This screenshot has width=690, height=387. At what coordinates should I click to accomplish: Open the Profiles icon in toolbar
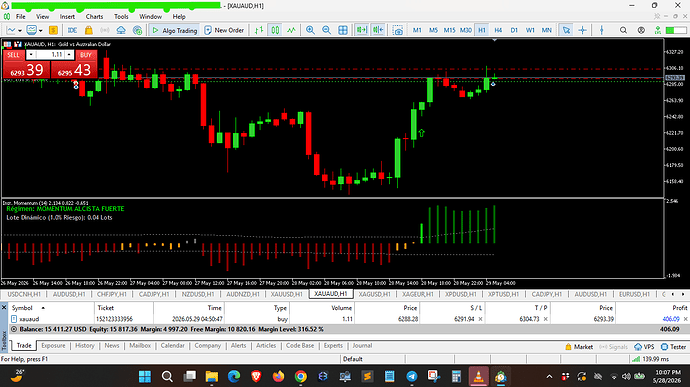[31, 30]
